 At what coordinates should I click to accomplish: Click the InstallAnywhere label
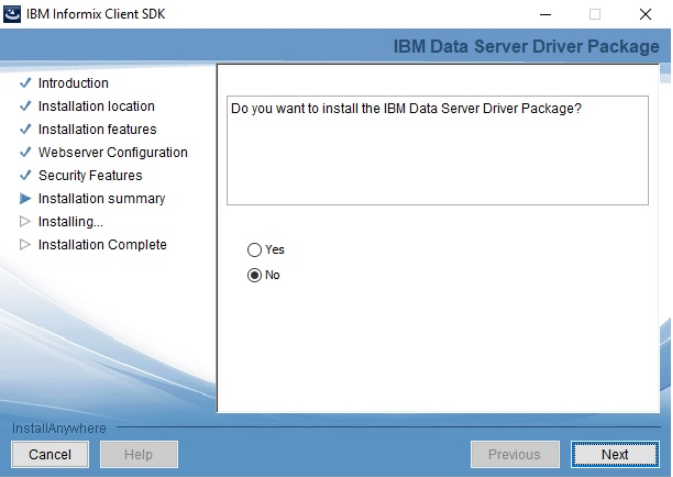point(59,429)
